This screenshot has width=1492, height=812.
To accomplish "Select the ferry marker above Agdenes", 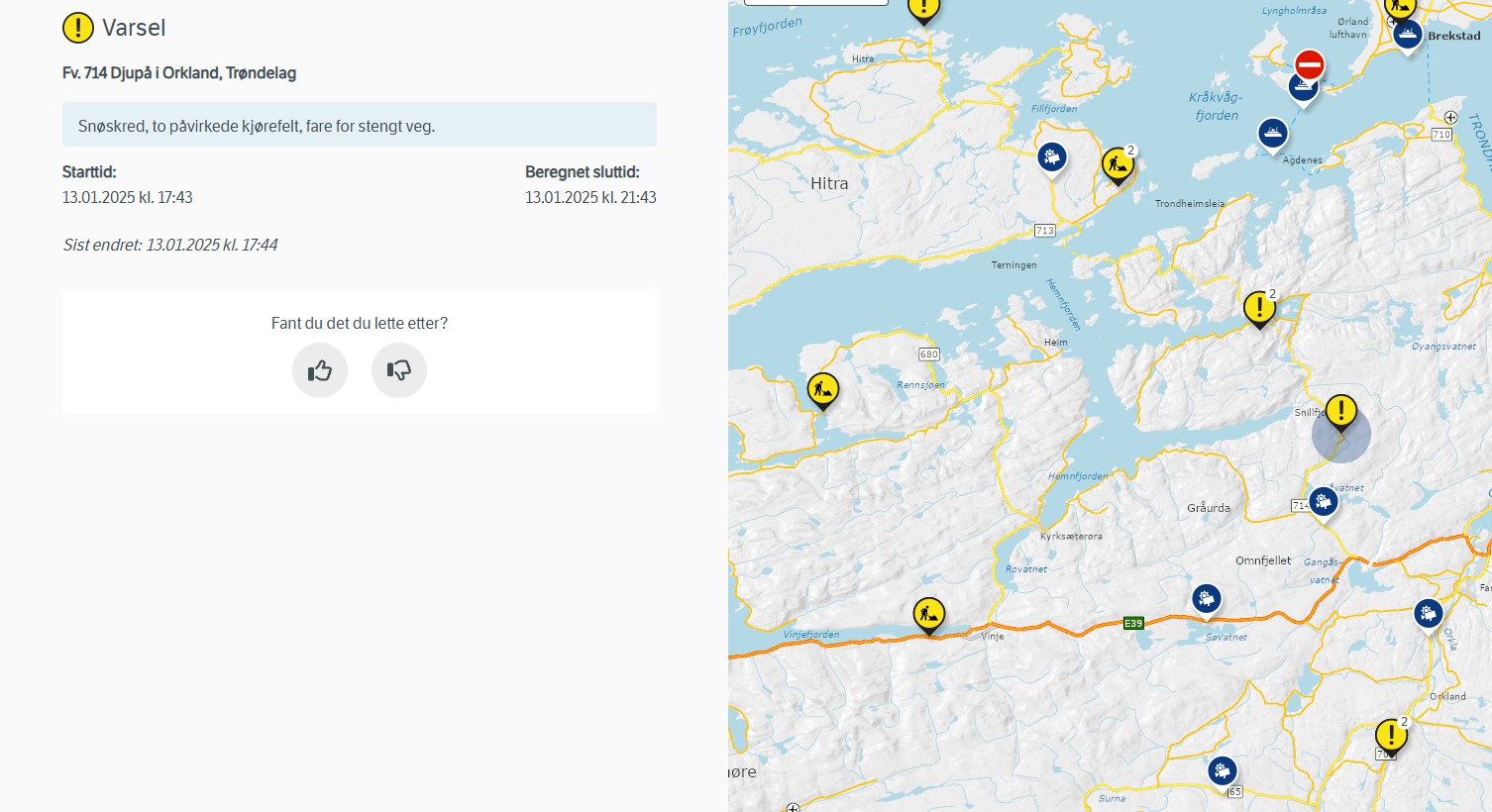I will click(1273, 133).
